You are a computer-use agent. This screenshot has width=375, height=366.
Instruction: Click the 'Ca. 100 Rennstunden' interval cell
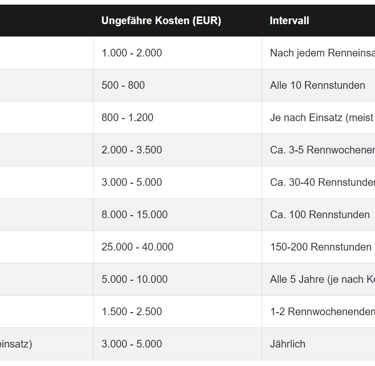(x=320, y=215)
